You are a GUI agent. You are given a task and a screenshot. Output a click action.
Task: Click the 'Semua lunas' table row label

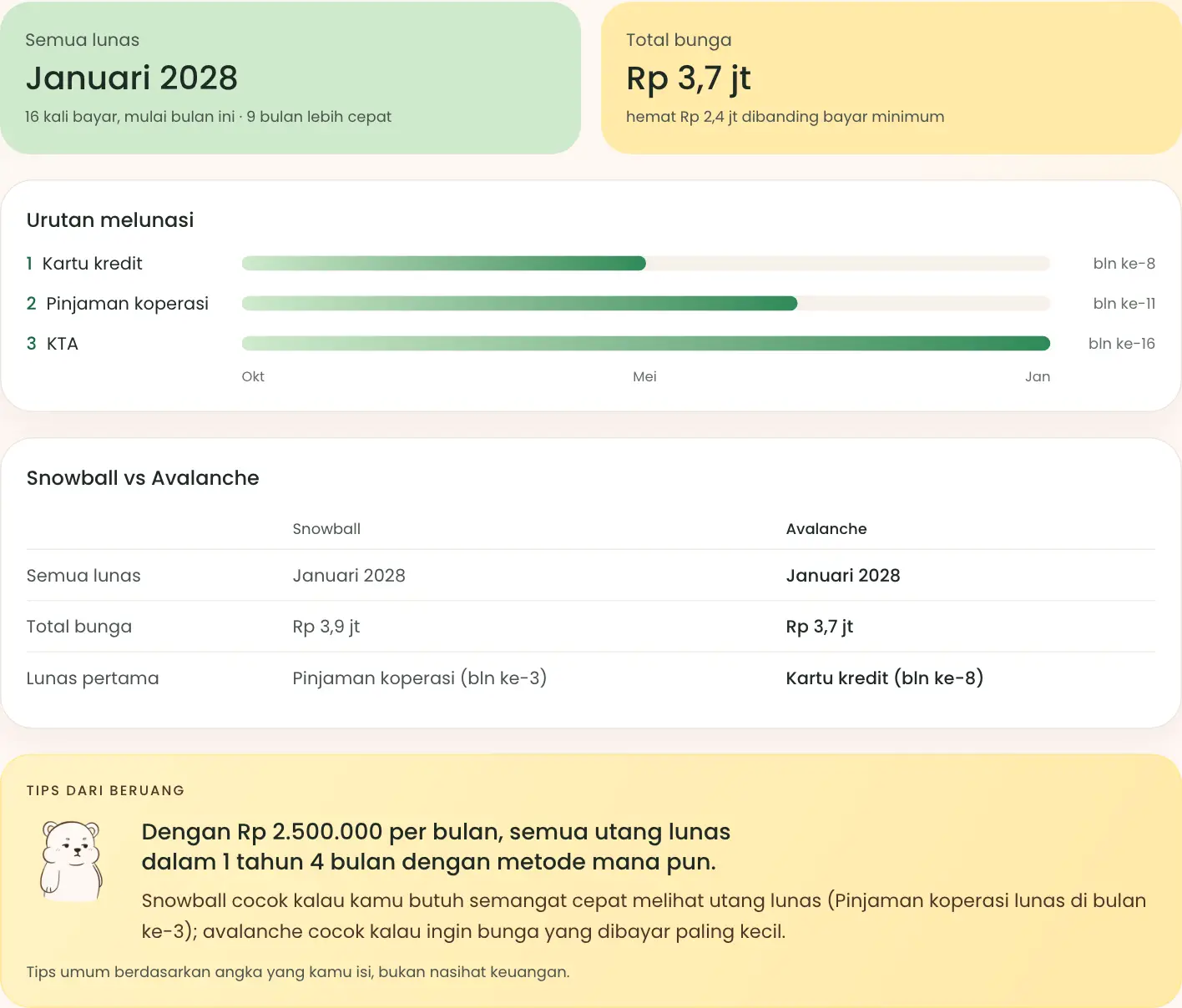click(83, 576)
